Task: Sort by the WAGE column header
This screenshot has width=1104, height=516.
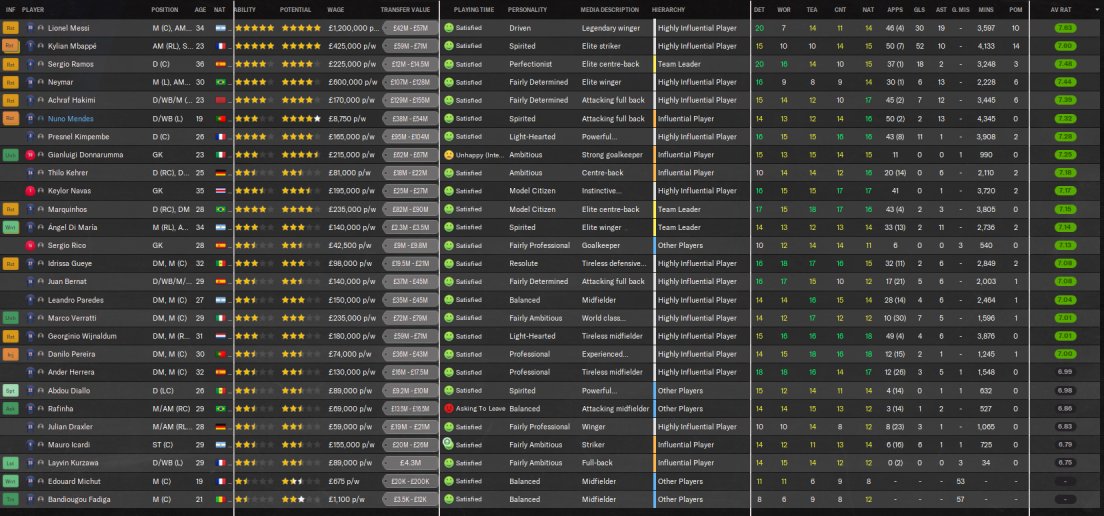Action: (x=336, y=10)
